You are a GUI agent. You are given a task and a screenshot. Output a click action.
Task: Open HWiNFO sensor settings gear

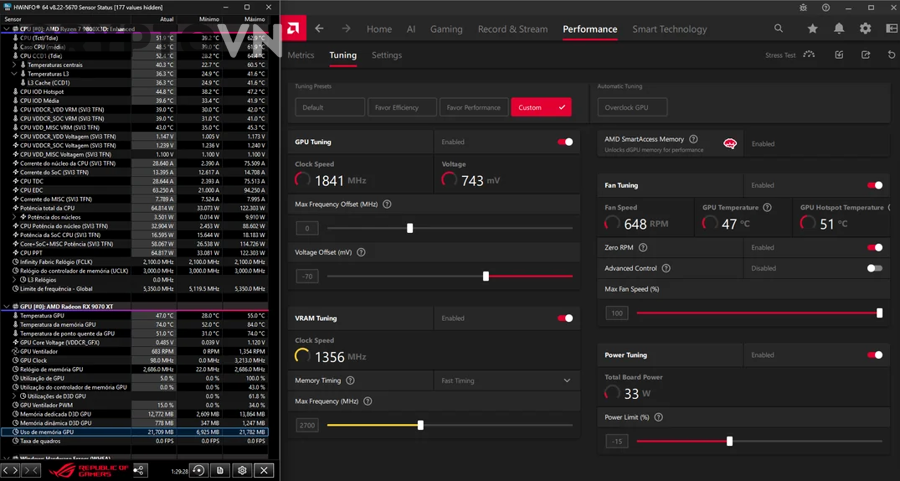tap(242, 471)
